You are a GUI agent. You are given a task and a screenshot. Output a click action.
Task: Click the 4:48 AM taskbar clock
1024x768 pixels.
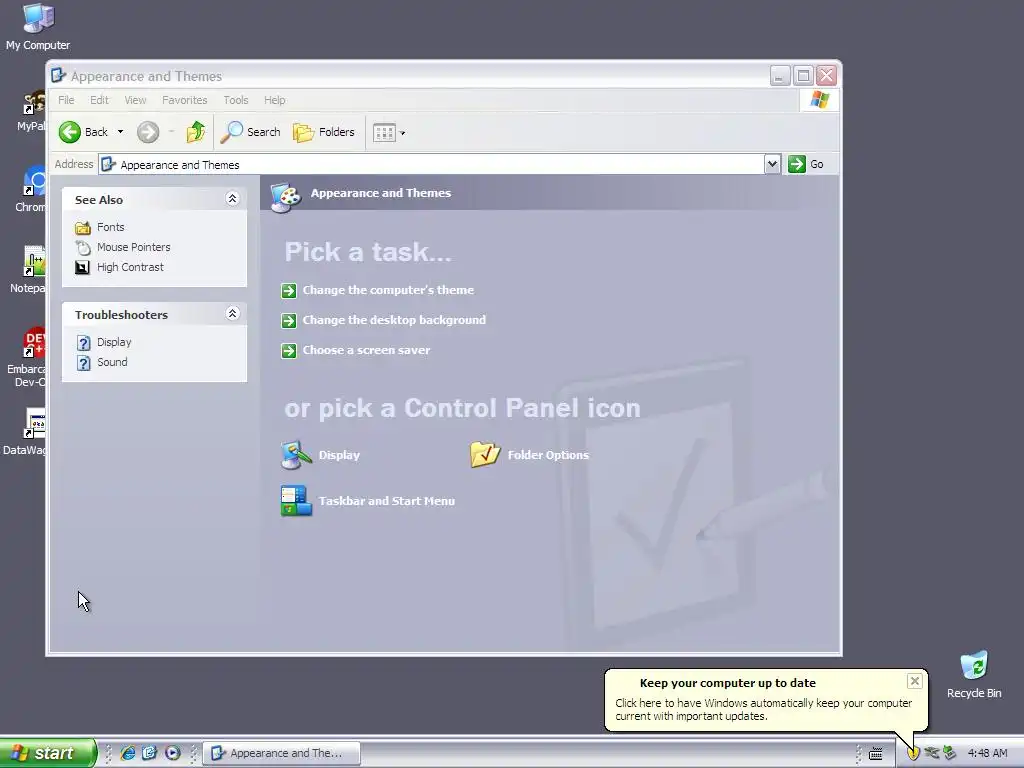tap(987, 753)
